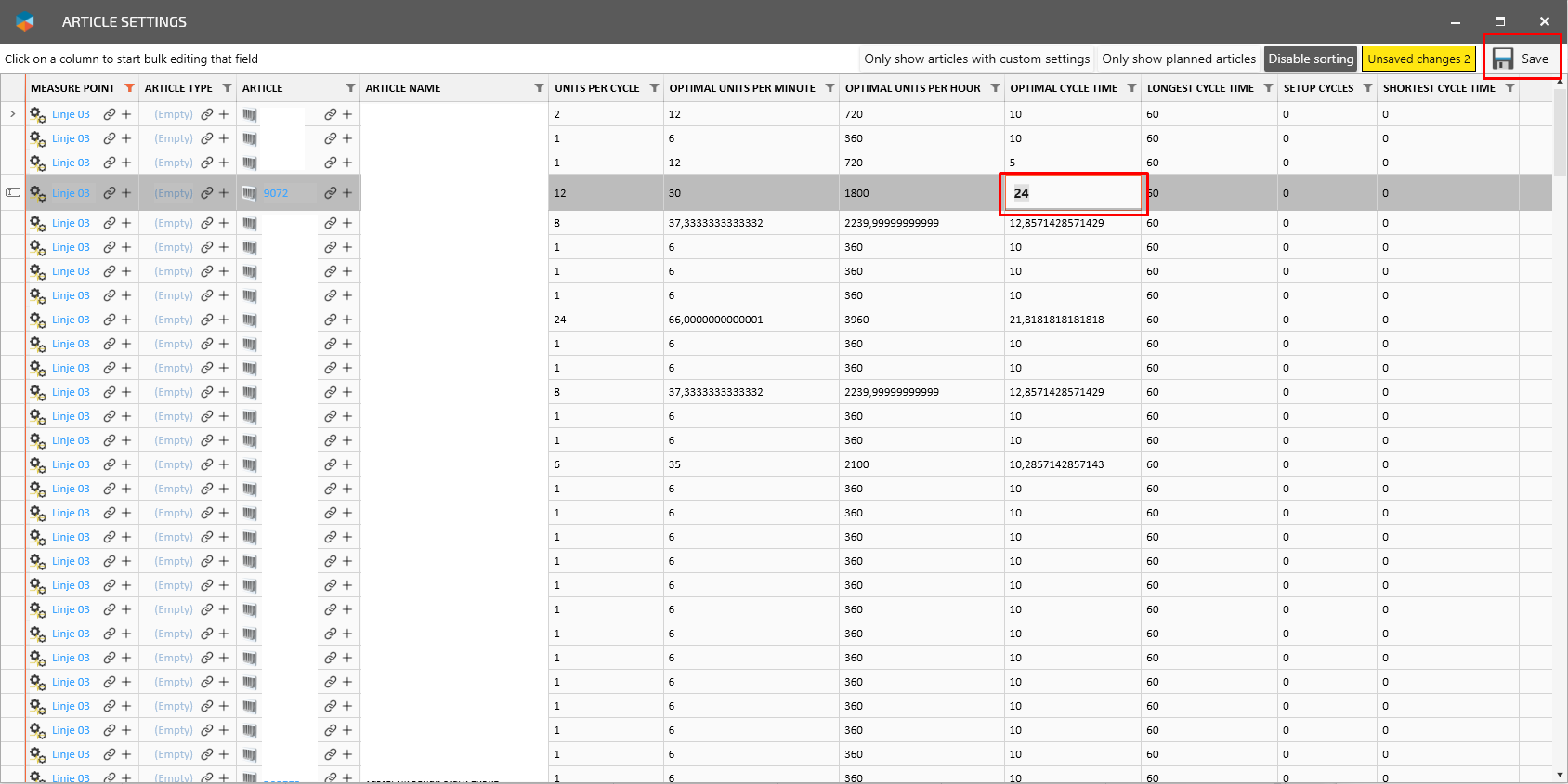Toggle Only show planned articles filter

(x=1178, y=59)
